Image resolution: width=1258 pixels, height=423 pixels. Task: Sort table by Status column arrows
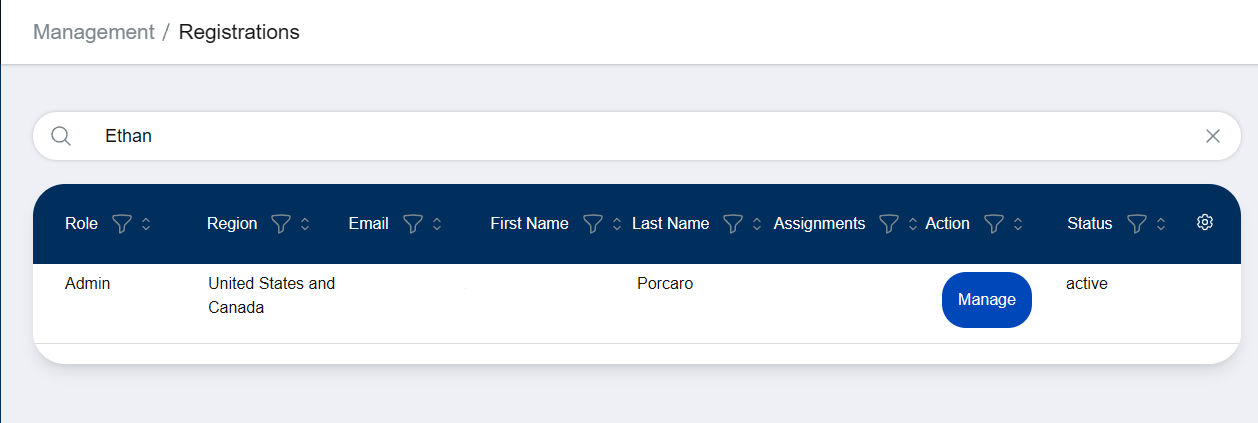click(1160, 224)
